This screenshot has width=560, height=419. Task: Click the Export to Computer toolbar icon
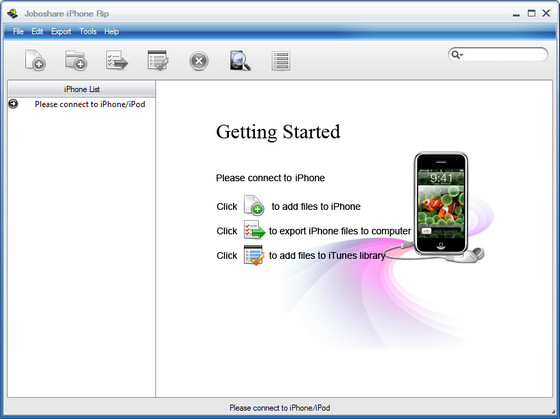tap(117, 60)
